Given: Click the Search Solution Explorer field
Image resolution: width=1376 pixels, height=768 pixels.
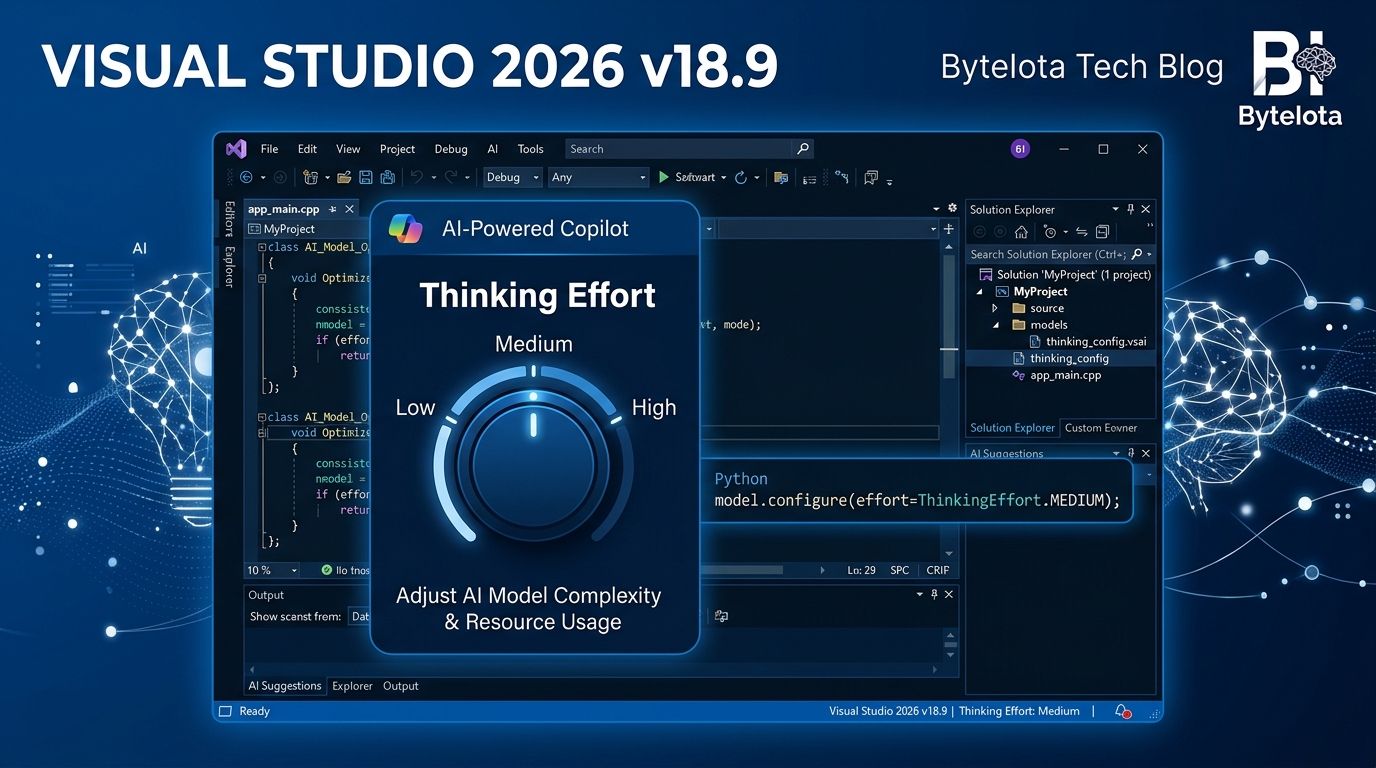Looking at the screenshot, I should 1061,254.
